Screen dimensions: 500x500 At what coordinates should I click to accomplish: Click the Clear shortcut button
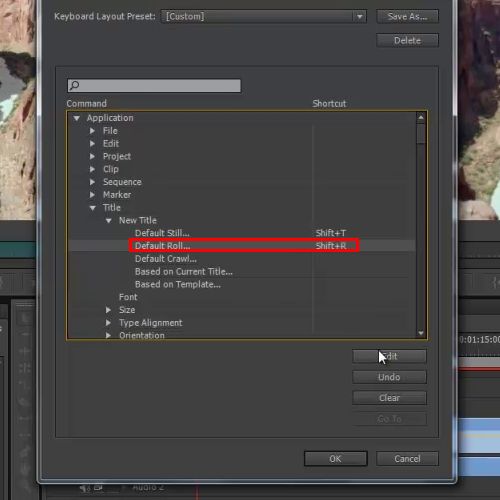[x=389, y=398]
